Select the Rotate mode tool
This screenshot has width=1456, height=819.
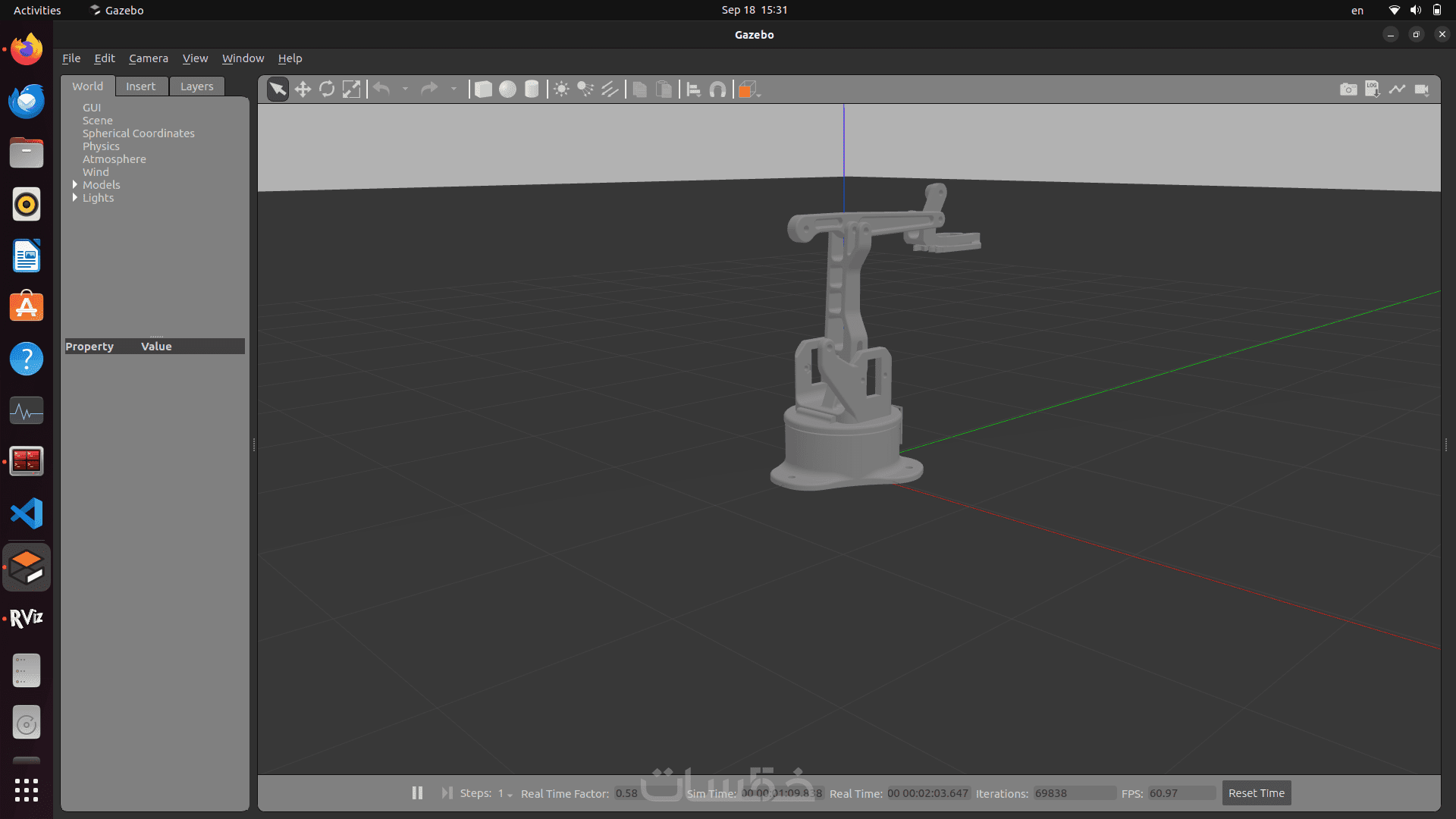327,89
